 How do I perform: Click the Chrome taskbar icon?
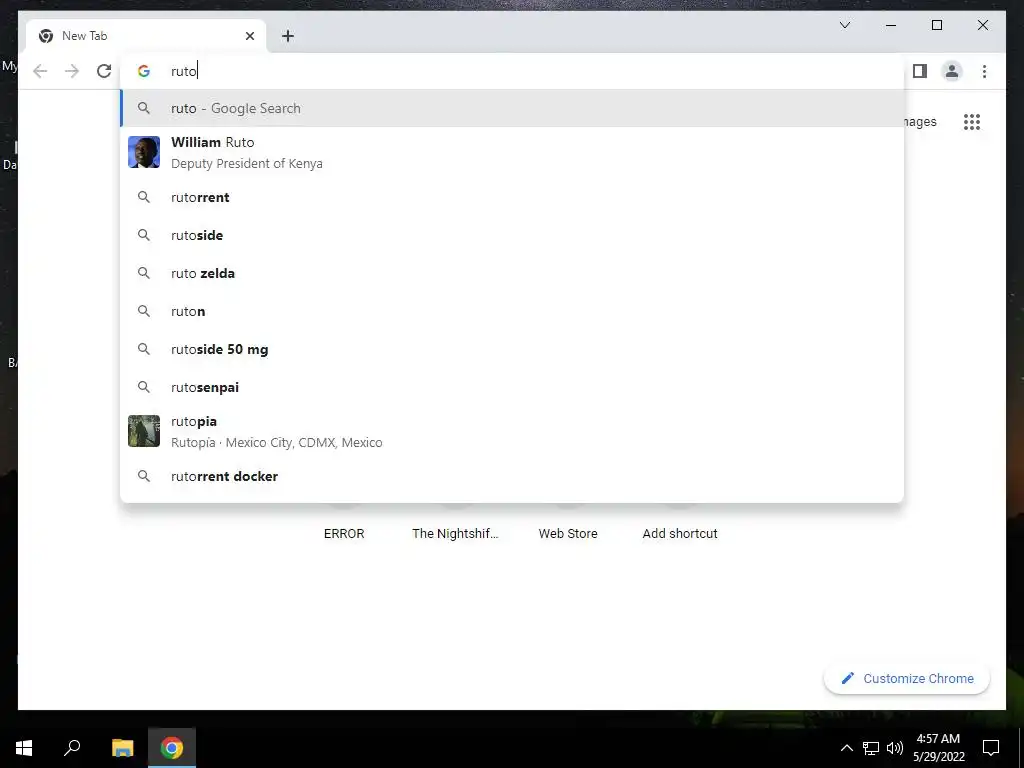[x=172, y=748]
